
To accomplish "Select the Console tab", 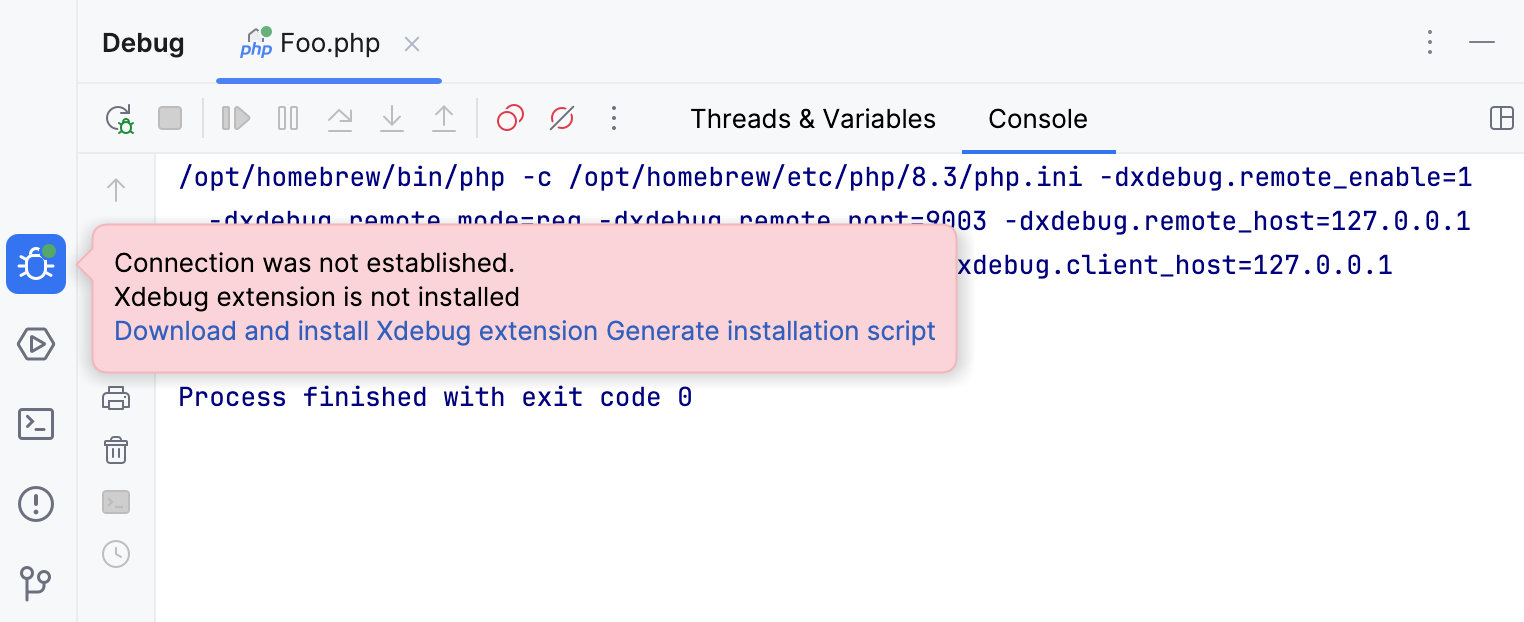I will [1038, 118].
